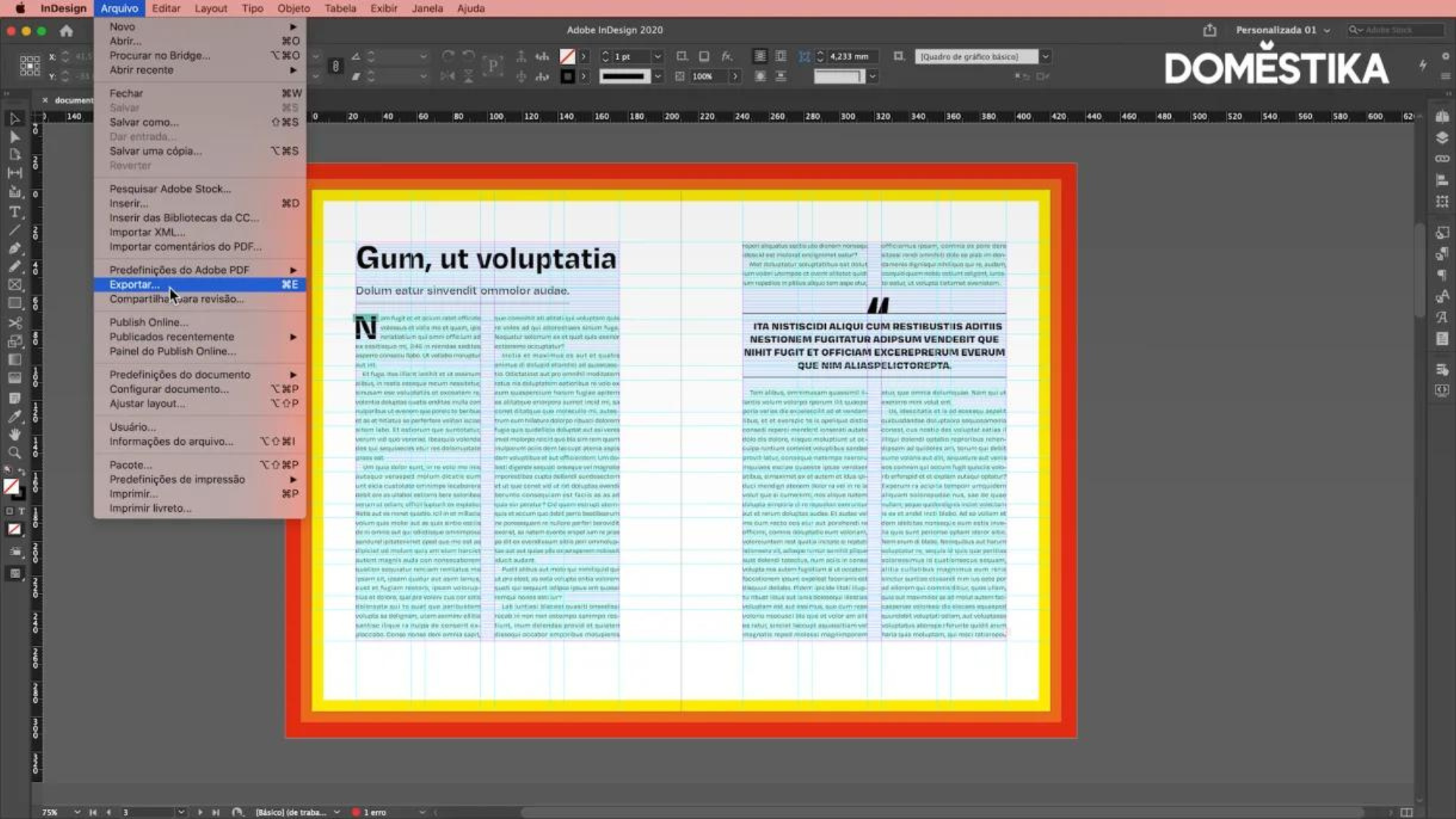Choose Exportar... from Arquivo menu
1456x819 pixels.
[x=134, y=284]
